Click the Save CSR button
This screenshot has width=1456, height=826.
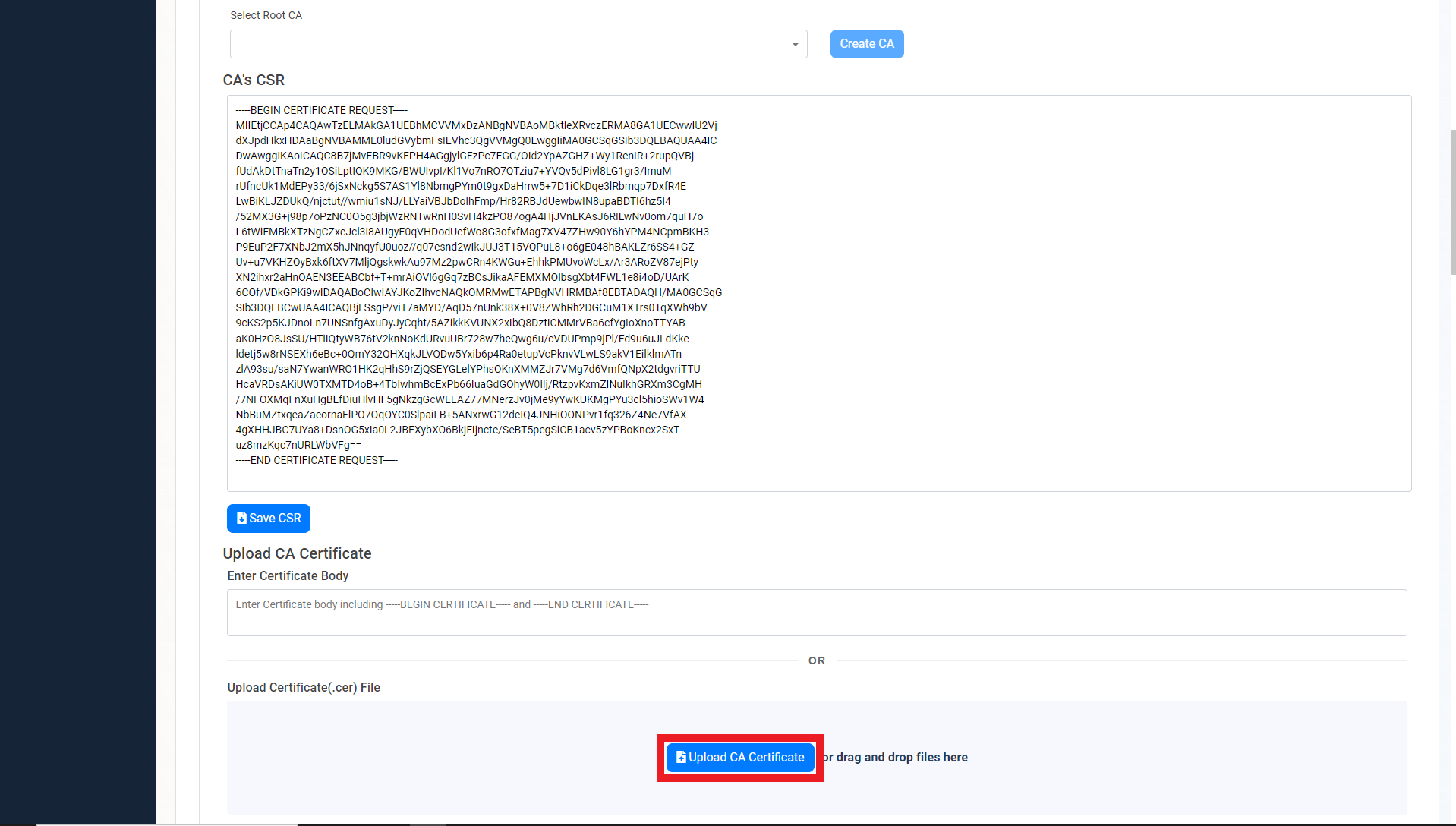[269, 519]
